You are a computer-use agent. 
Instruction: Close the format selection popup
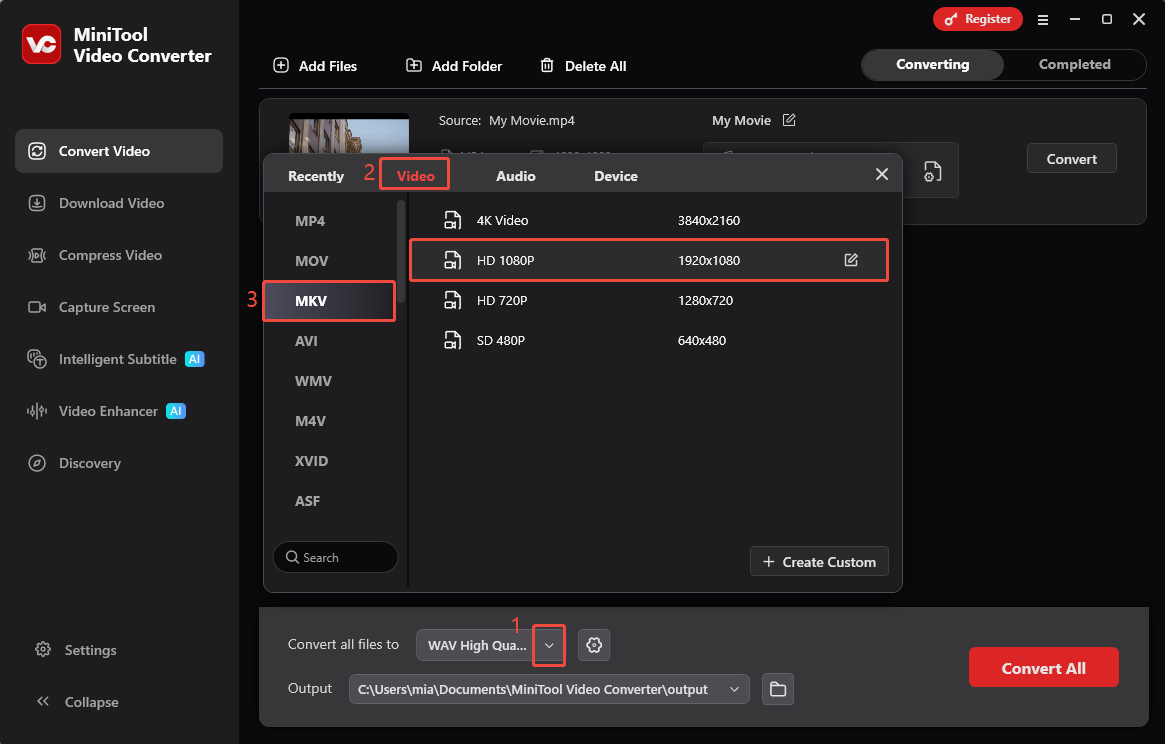(882, 174)
